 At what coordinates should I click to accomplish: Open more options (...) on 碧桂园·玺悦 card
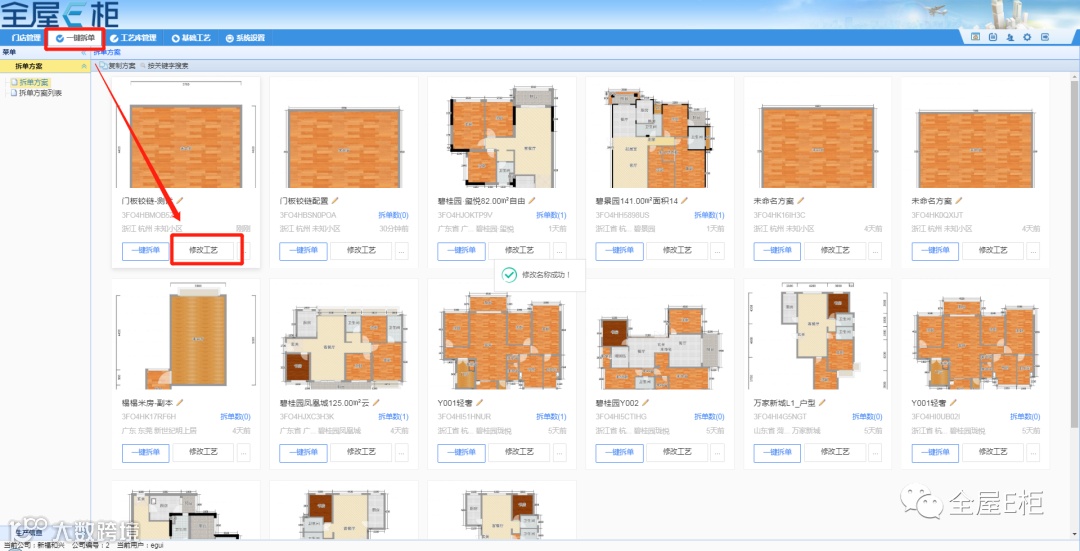pyautogui.click(x=559, y=251)
